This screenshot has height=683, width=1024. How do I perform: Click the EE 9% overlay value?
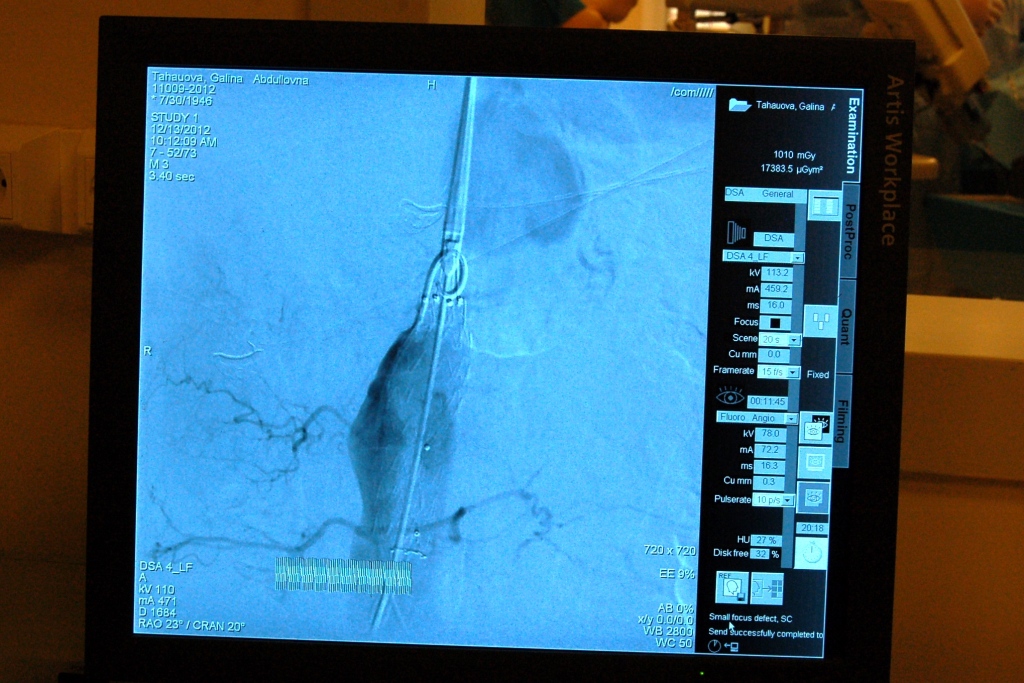pyautogui.click(x=677, y=574)
